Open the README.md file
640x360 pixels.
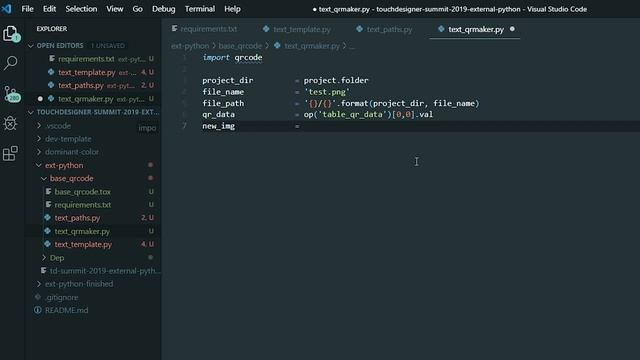point(66,310)
